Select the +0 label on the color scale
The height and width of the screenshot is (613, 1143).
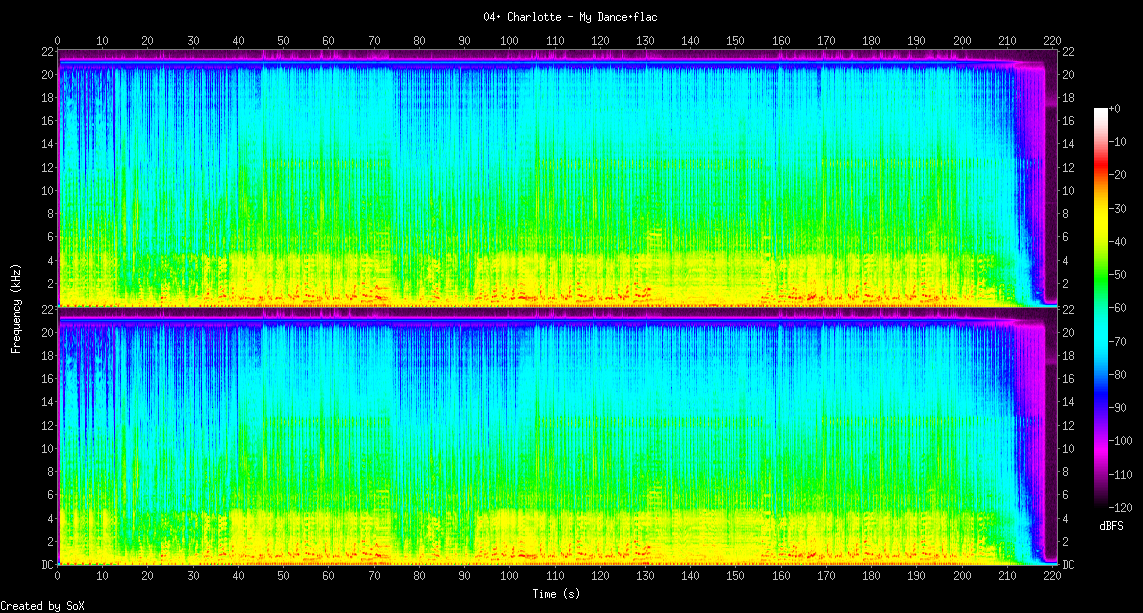pyautogui.click(x=1115, y=108)
